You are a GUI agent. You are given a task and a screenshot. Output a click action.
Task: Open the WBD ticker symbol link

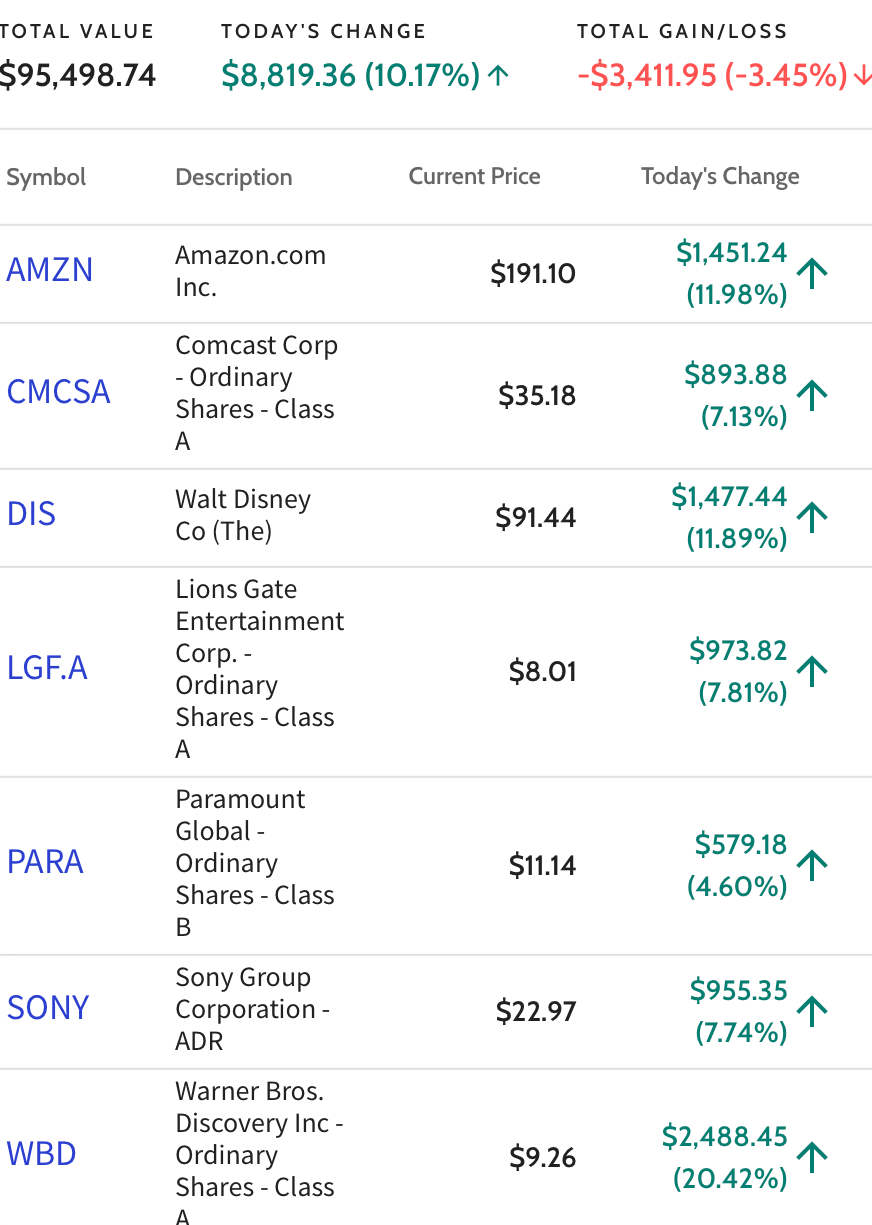(42, 1154)
